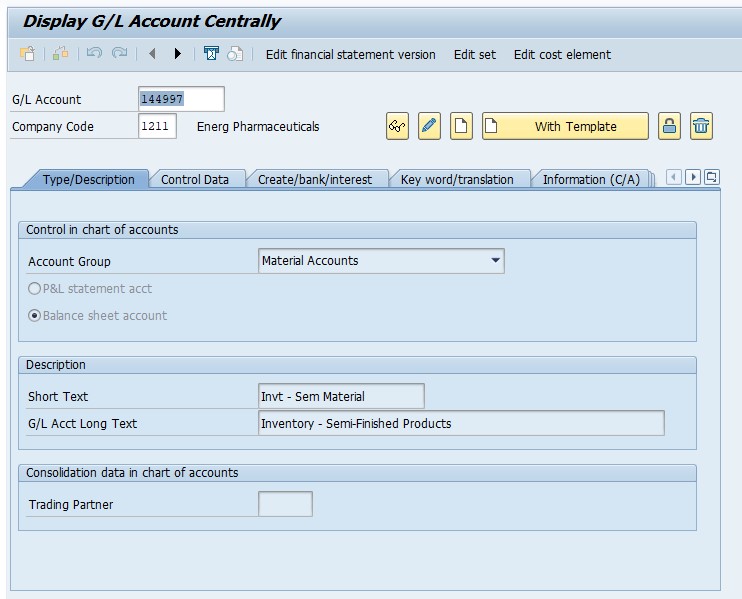
Task: Click the Display glasses icon button
Action: point(398,126)
